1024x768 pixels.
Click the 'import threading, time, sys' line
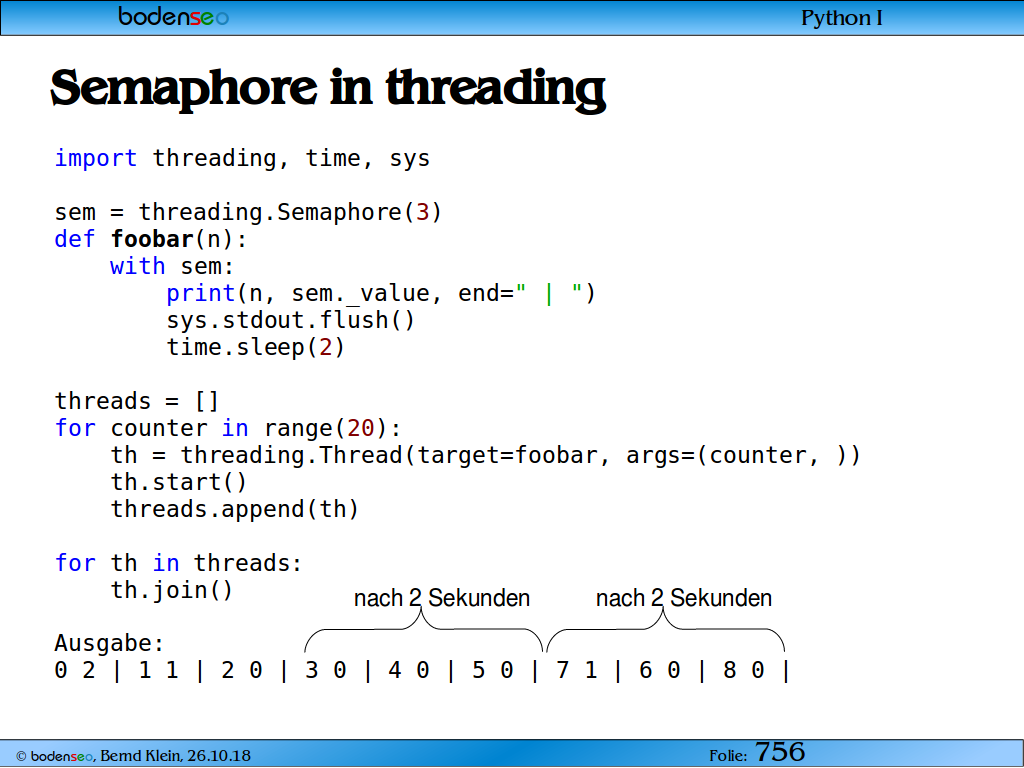click(242, 158)
